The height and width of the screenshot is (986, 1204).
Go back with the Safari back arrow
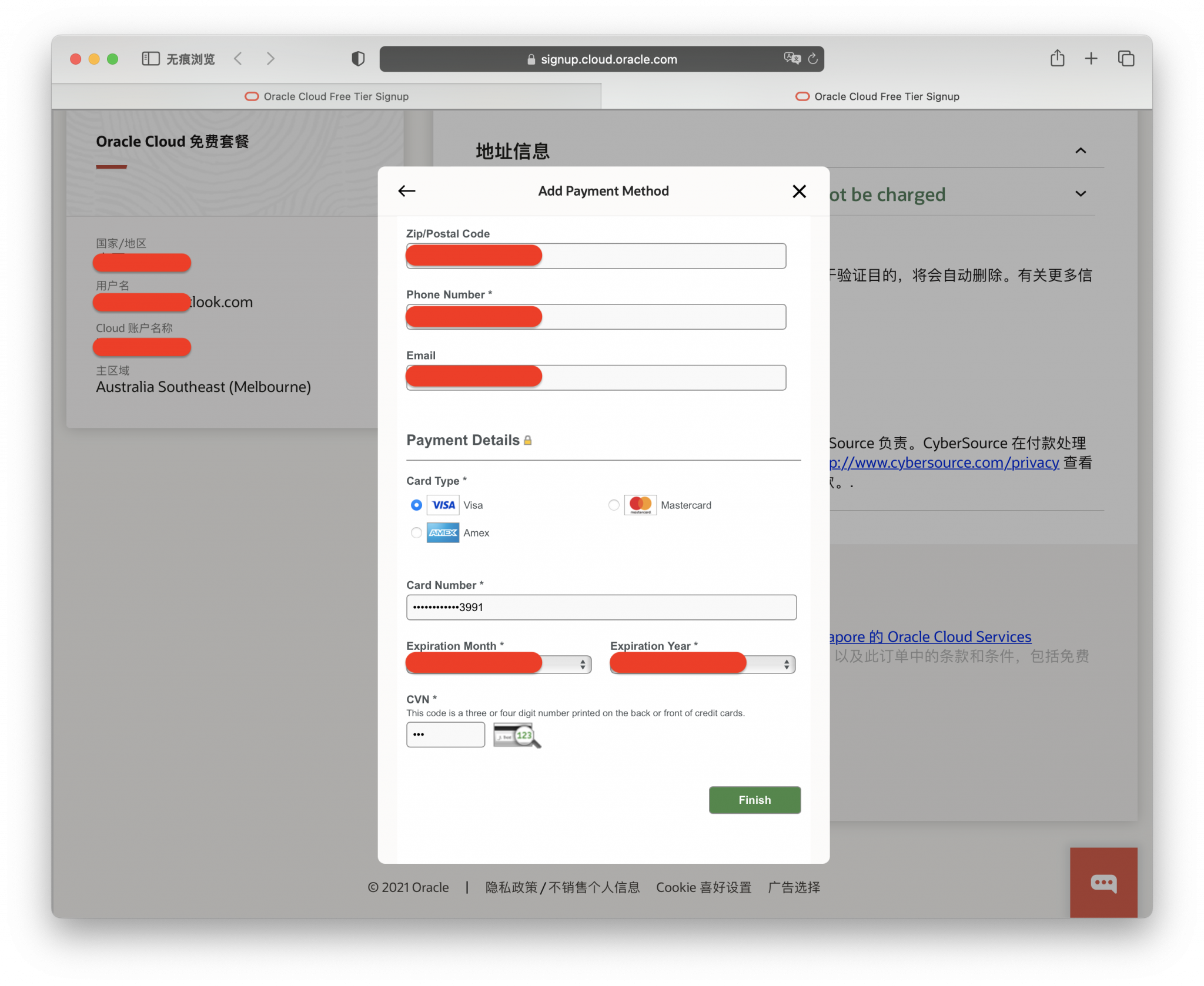point(238,59)
